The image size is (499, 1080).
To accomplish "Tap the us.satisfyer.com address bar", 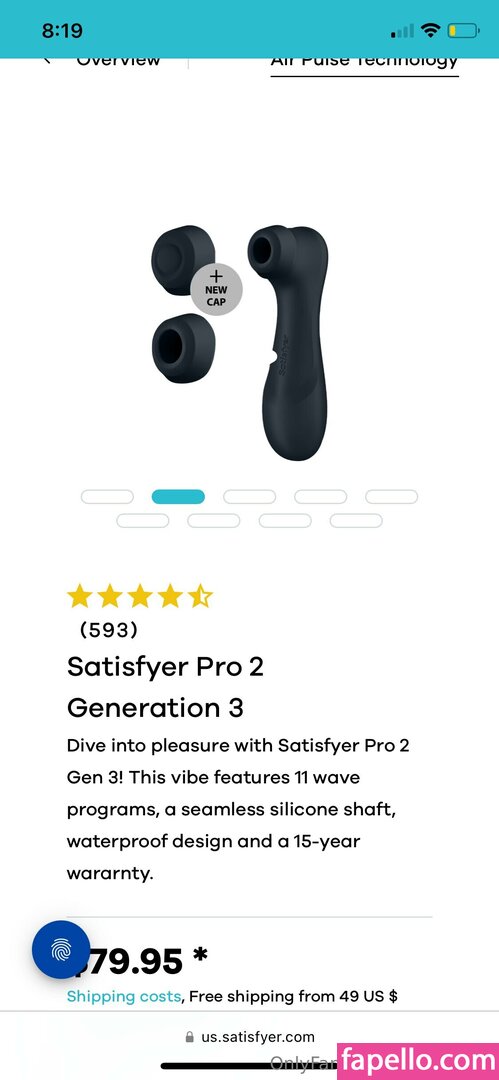I will [x=250, y=1037].
